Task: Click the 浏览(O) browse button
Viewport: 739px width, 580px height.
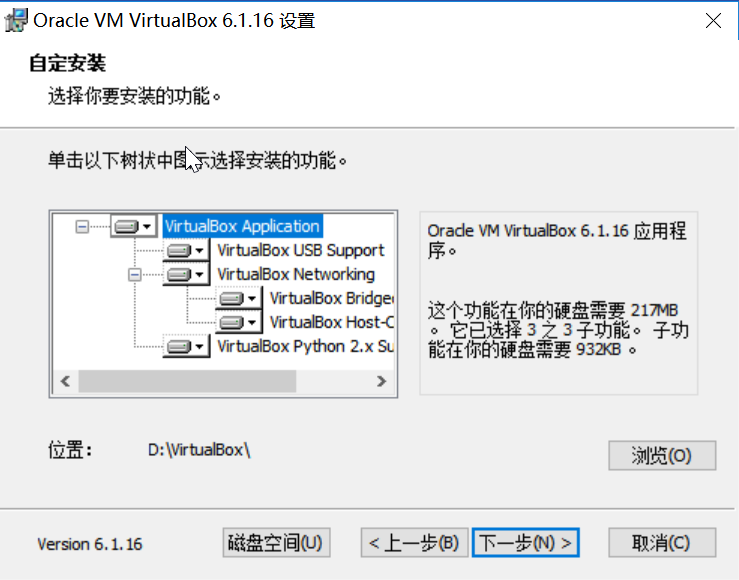Action: (x=662, y=455)
